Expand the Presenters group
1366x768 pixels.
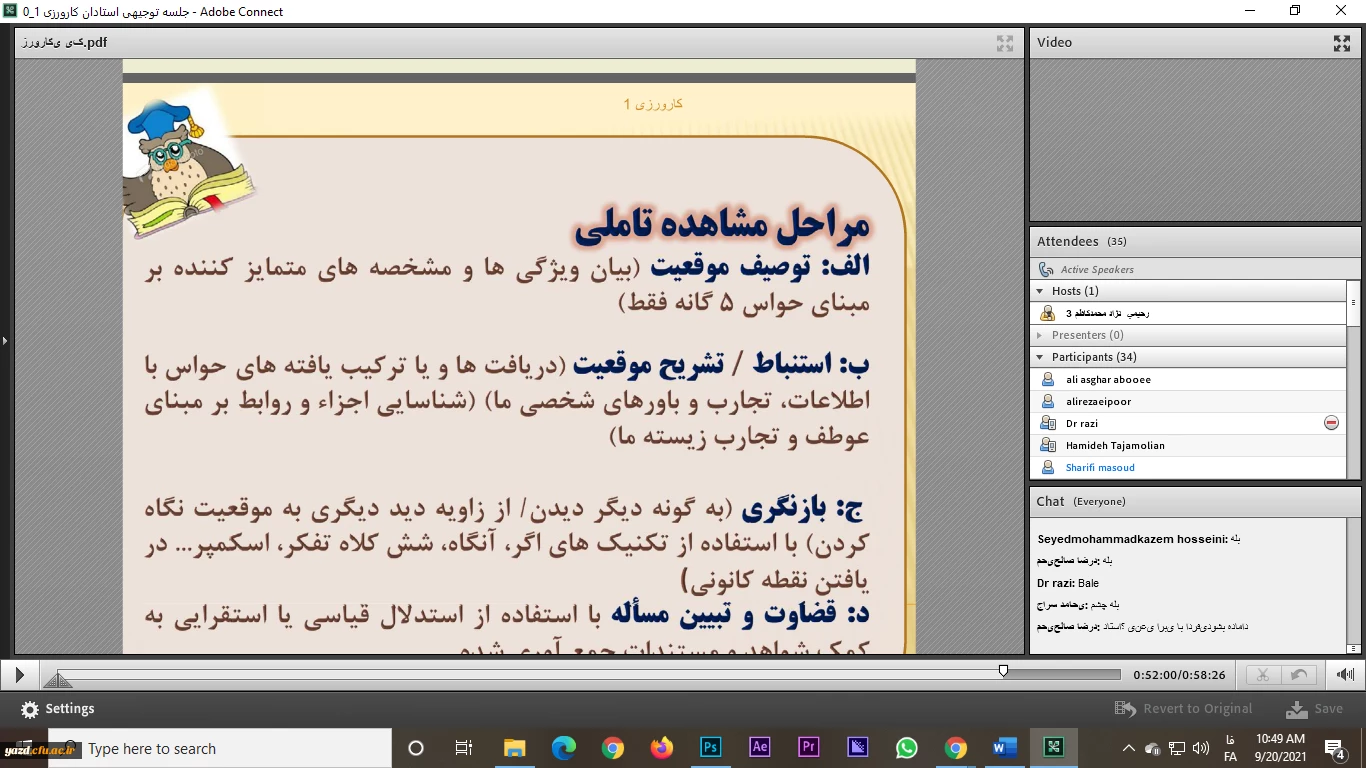point(1040,335)
